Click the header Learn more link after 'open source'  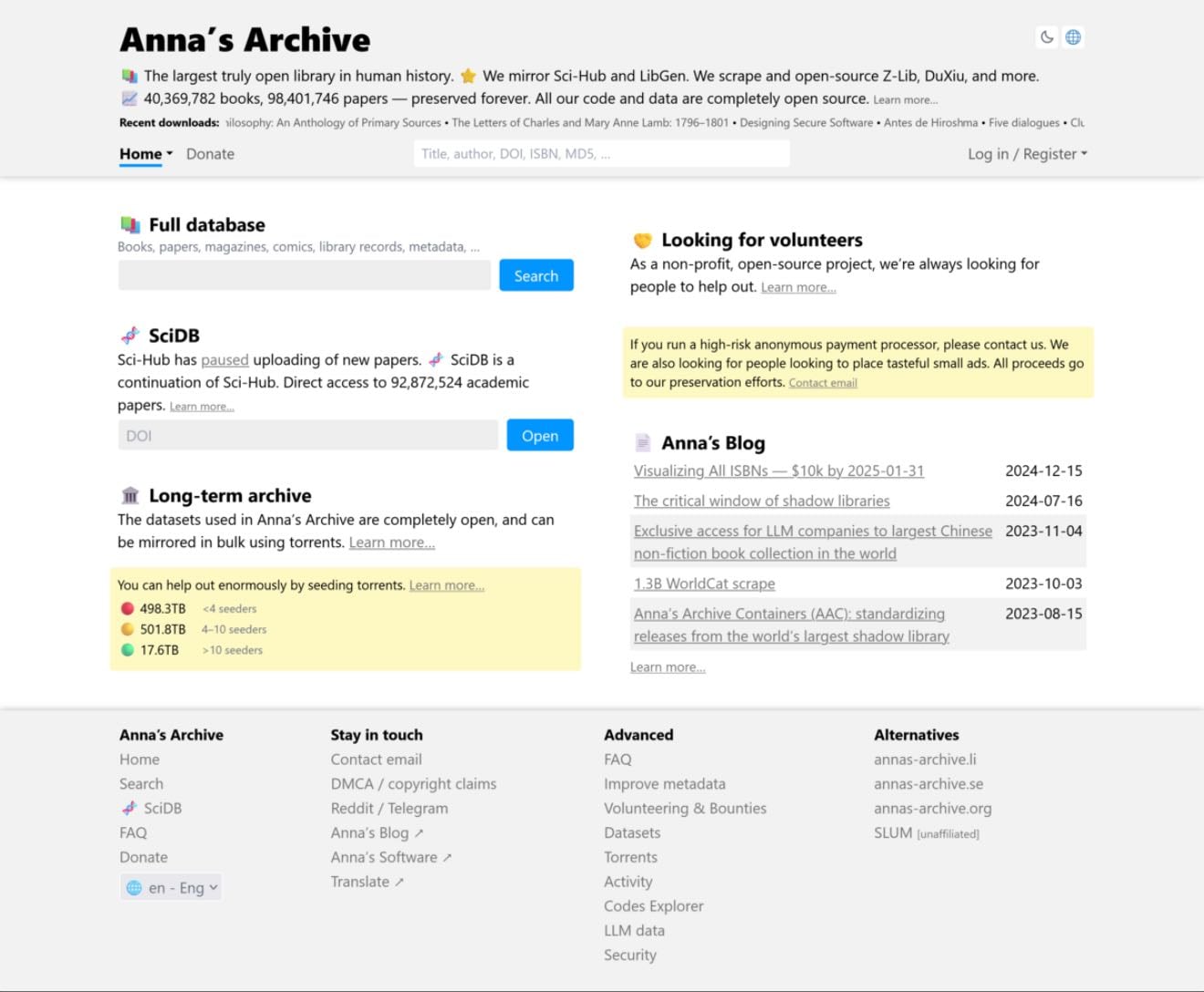906,100
